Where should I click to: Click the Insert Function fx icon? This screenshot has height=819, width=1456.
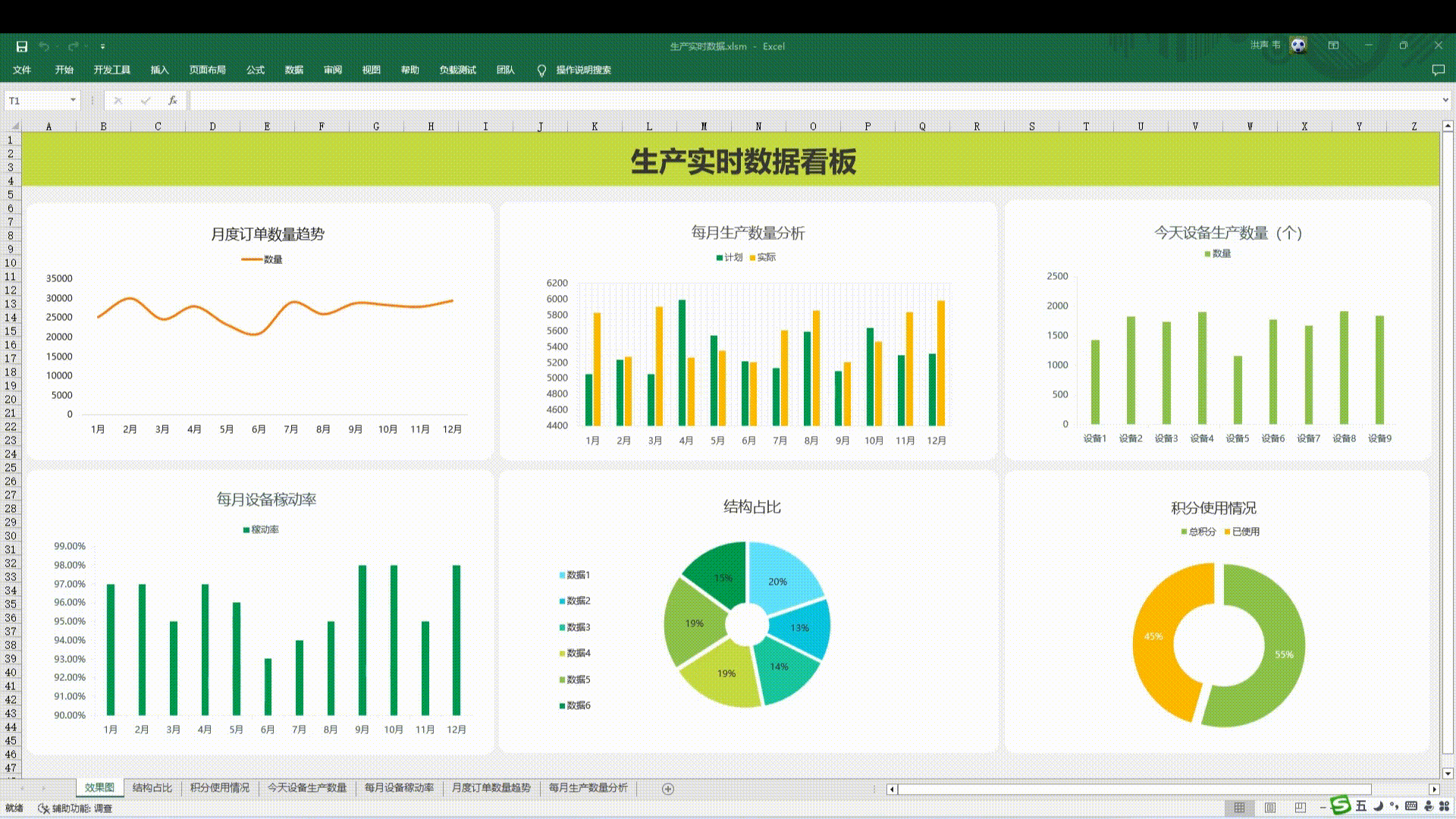point(173,100)
